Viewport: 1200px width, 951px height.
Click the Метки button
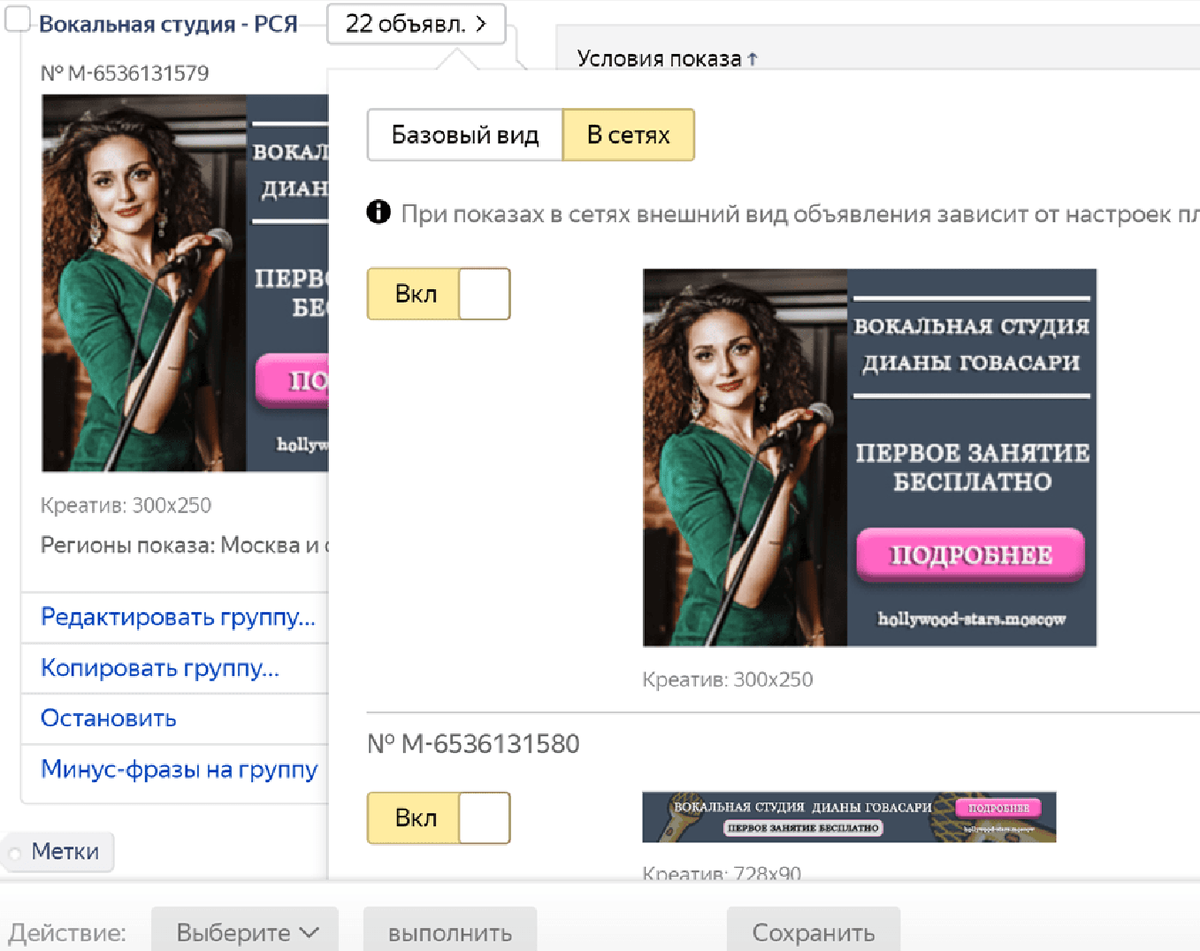[x=58, y=852]
